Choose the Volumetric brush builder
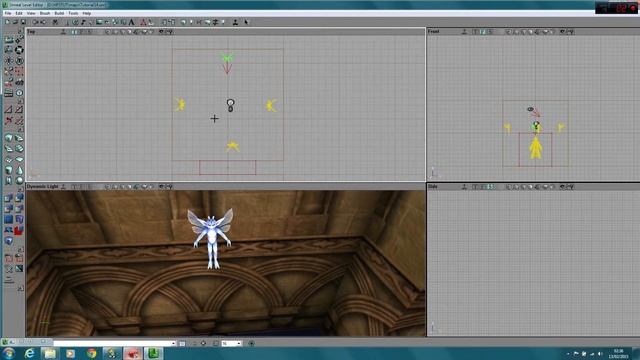Screen dimensions: 640x360 click(9, 180)
